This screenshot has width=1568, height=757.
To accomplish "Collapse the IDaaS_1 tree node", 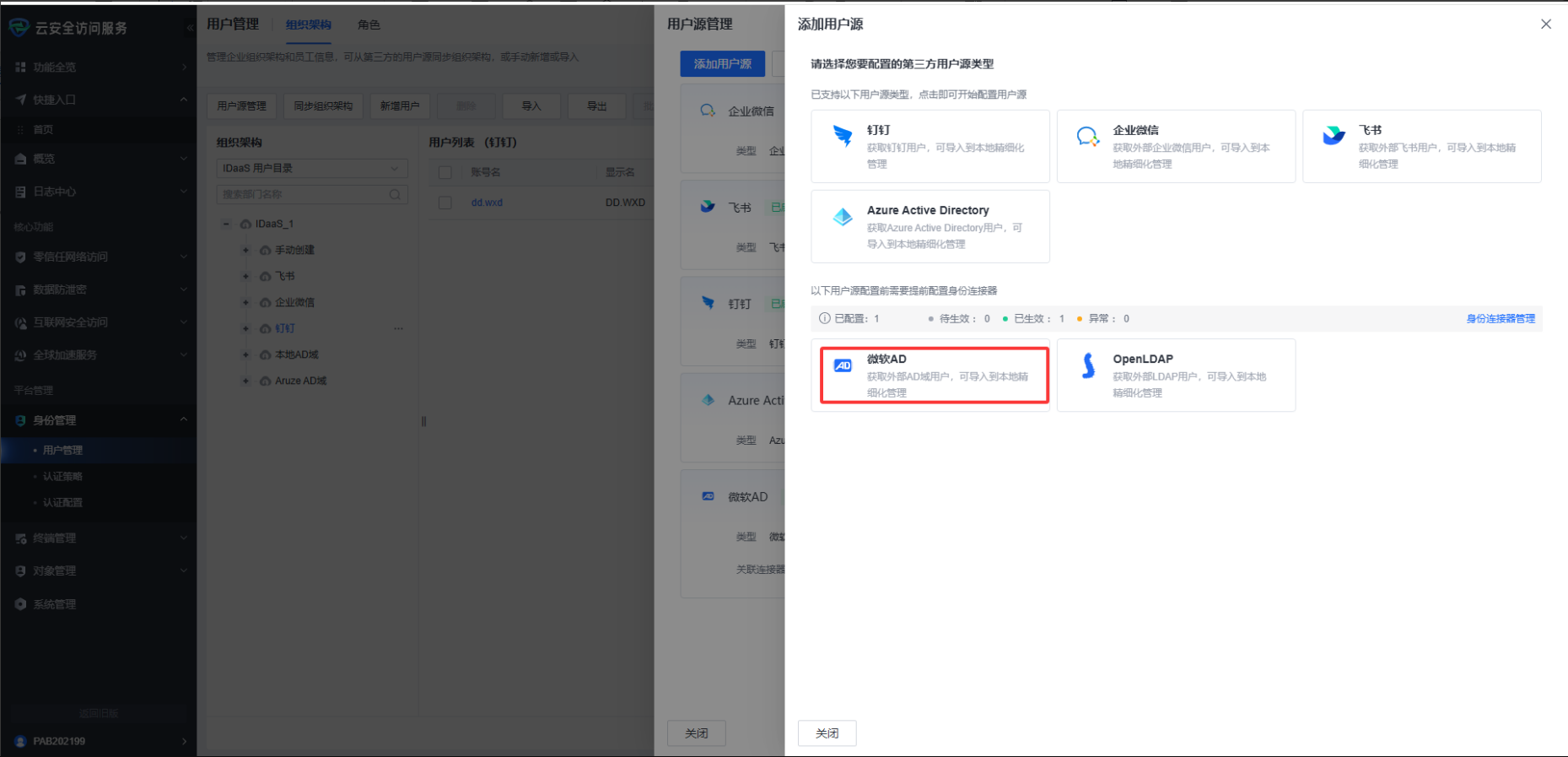I will tap(226, 224).
